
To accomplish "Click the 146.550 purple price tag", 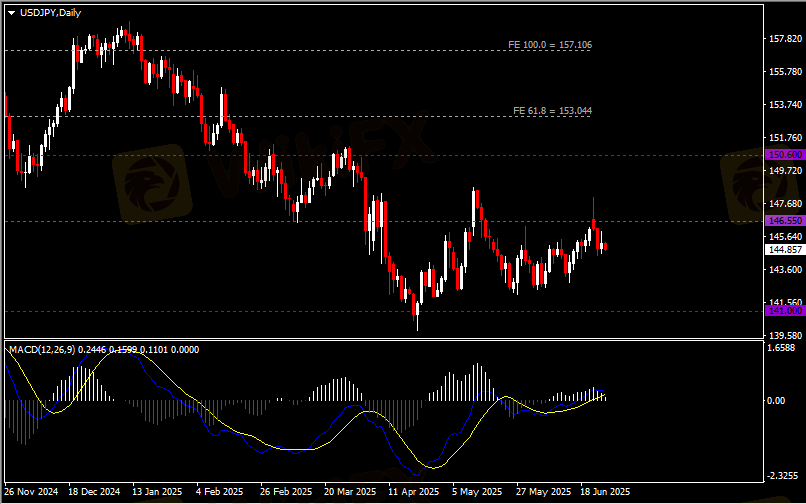I will coord(785,221).
